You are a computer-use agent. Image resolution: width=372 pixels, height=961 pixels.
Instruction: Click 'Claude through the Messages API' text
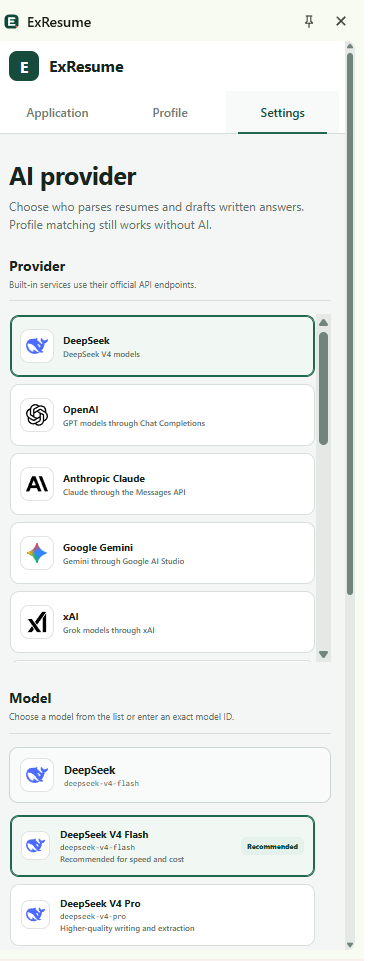124,492
